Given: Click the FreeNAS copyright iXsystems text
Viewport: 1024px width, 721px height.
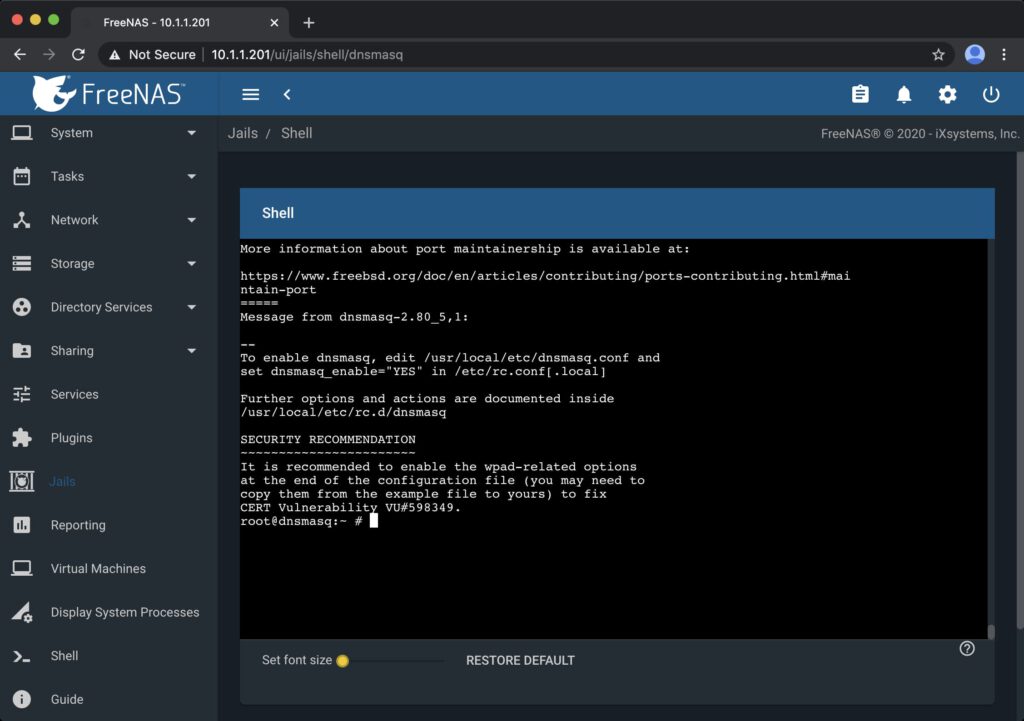Looking at the screenshot, I should point(920,134).
